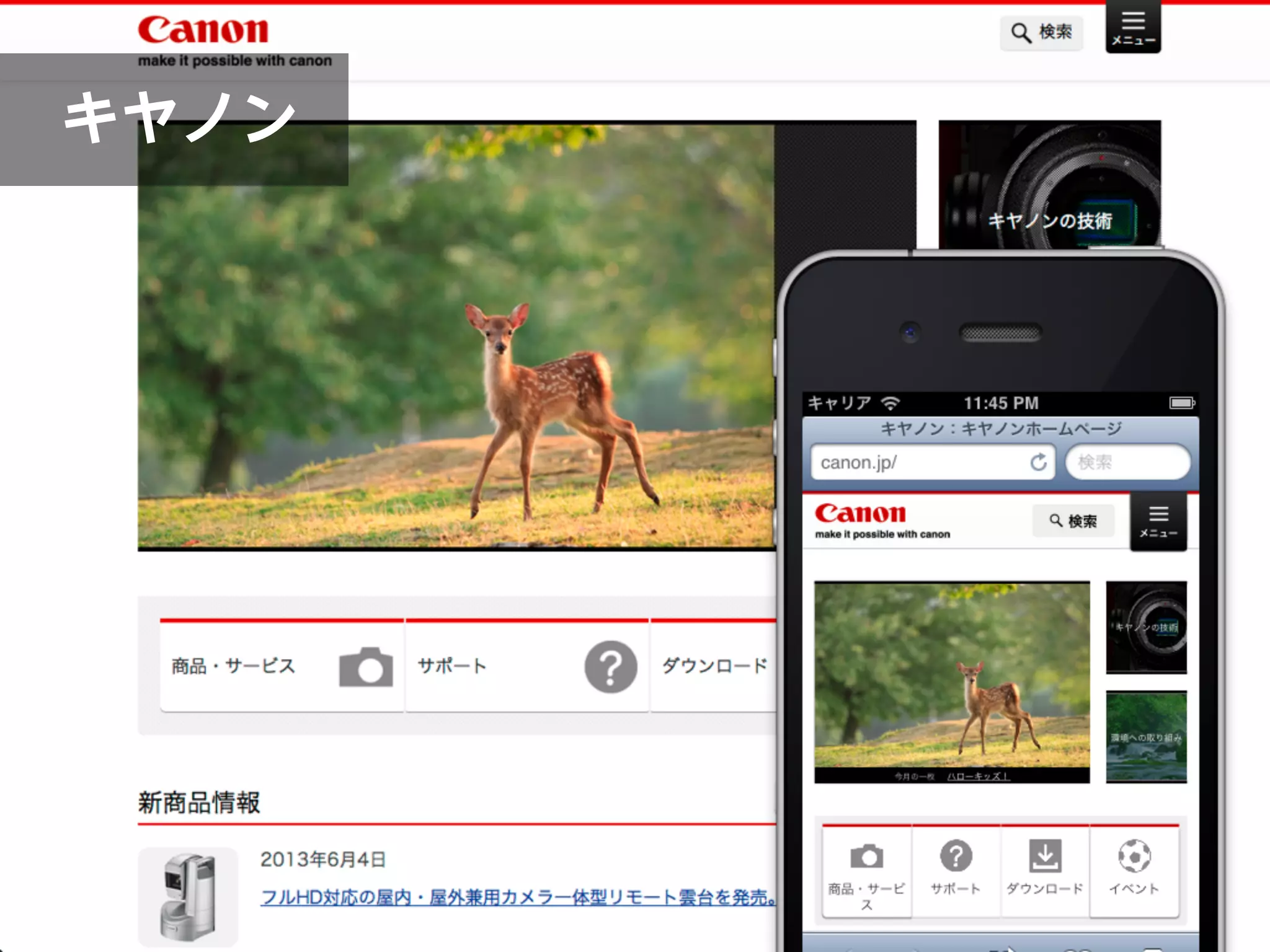The image size is (1270, 952).
Task: Tap the soccer ball イベント icon on the phone
Action: 1134,856
